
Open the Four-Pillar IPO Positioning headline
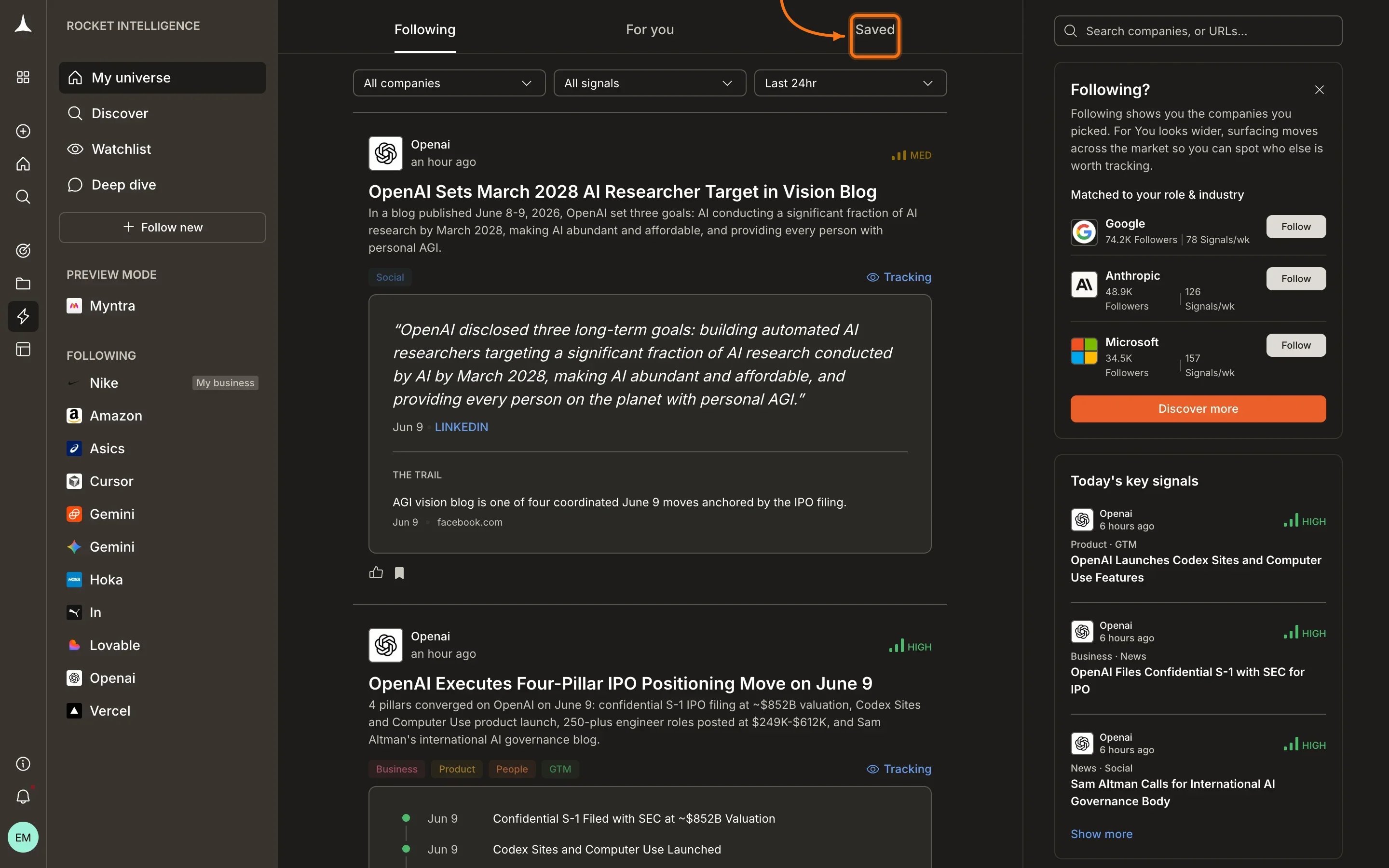620,684
